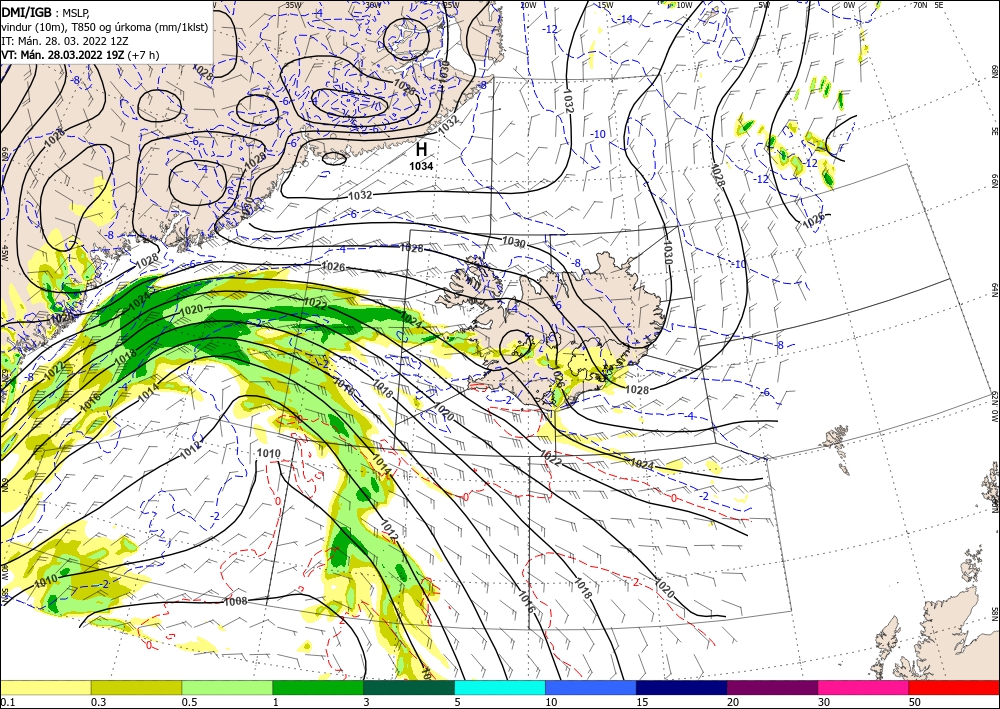Click the '-14' temperature contour label
Viewport: 1000px width, 709px height.
click(x=625, y=19)
